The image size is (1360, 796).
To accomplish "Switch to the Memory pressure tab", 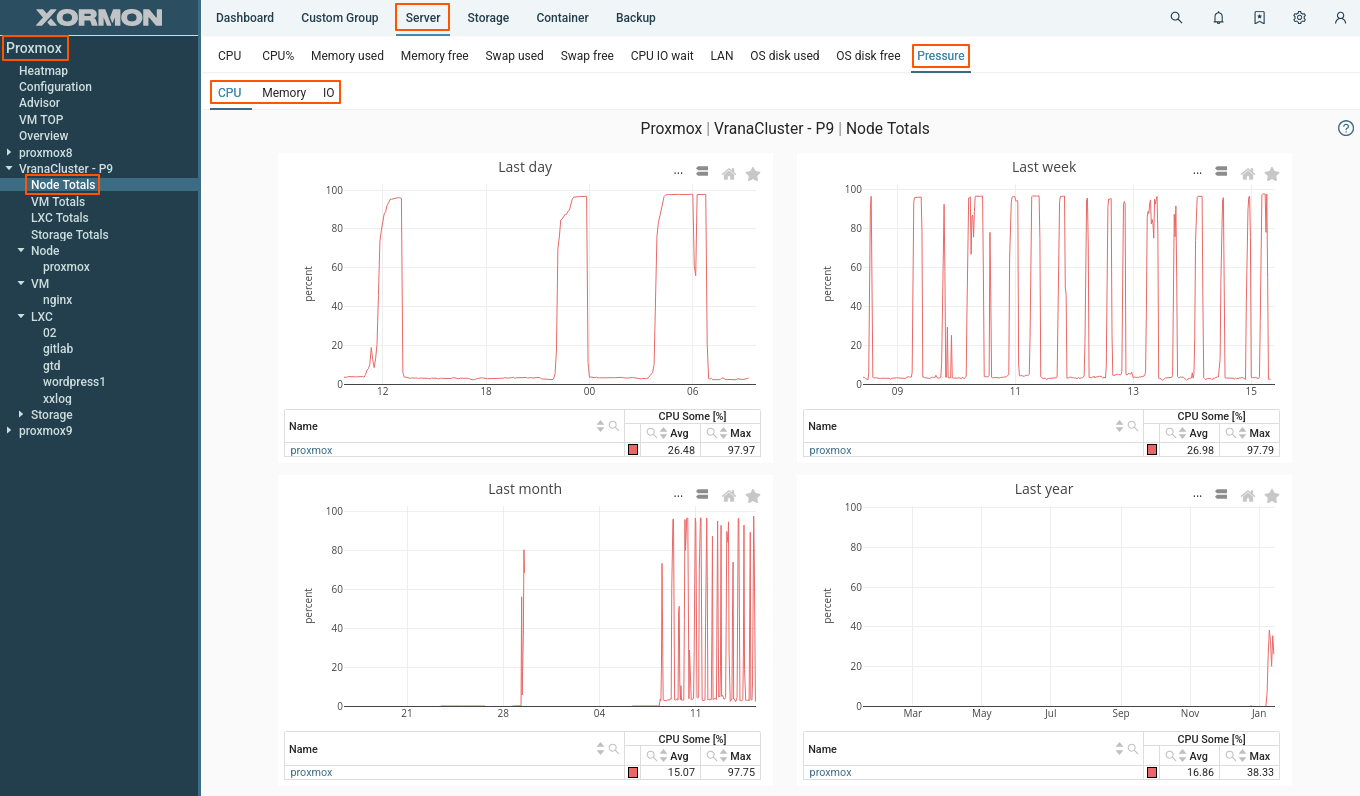I will (284, 93).
